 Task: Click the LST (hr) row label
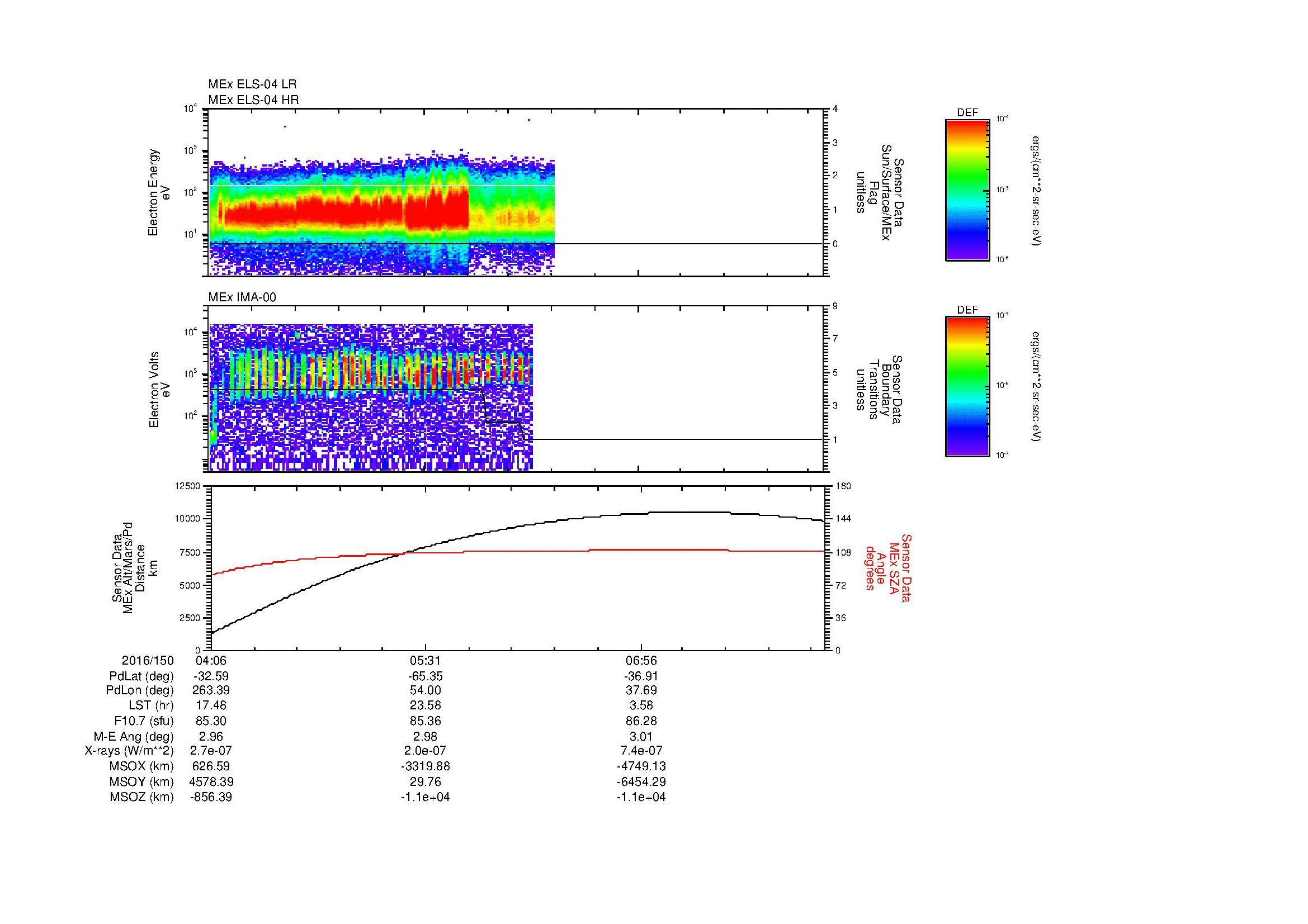point(151,706)
